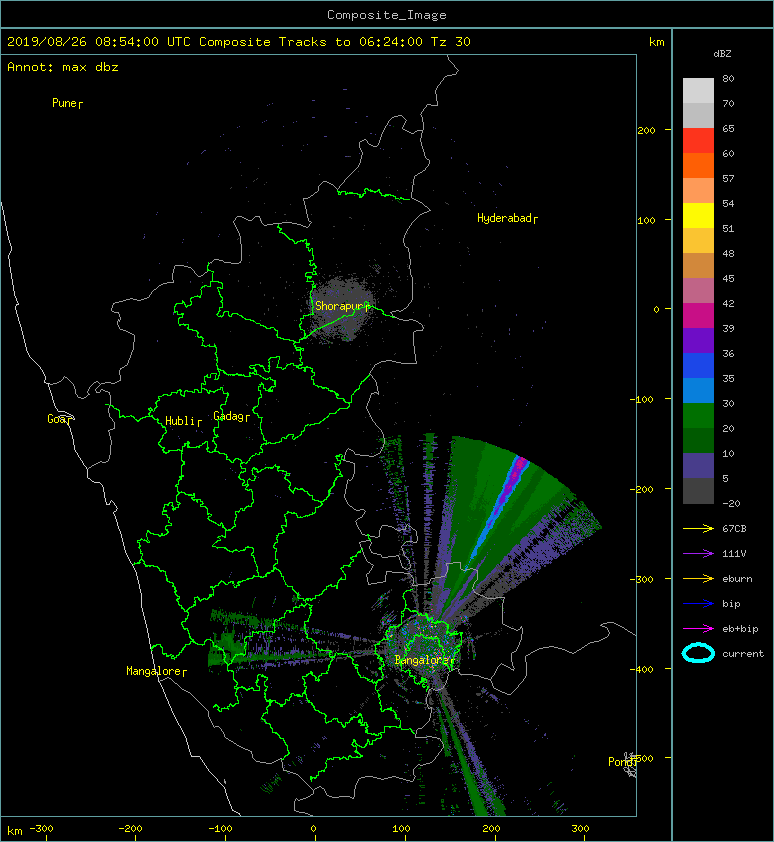
Task: Click the yellow 54 dBZ color swatch
Action: [x=698, y=215]
